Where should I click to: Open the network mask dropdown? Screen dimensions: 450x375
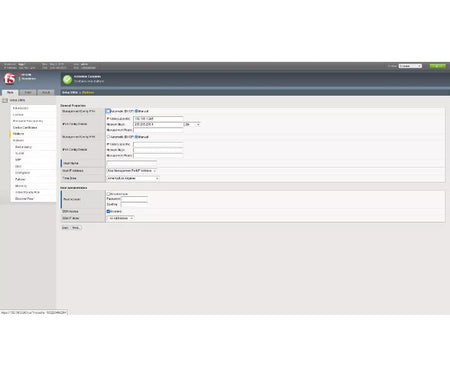pyautogui.click(x=192, y=124)
